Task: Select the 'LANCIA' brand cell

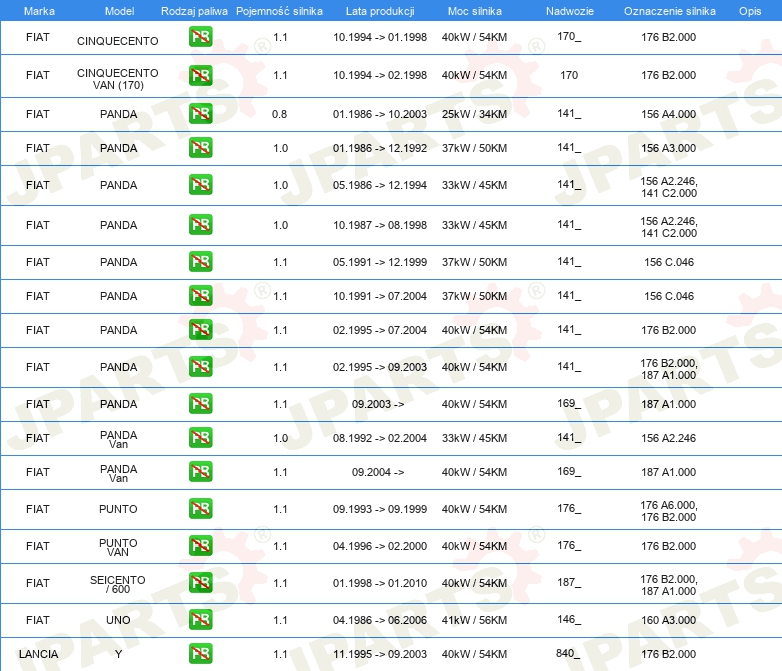Action: [38, 654]
